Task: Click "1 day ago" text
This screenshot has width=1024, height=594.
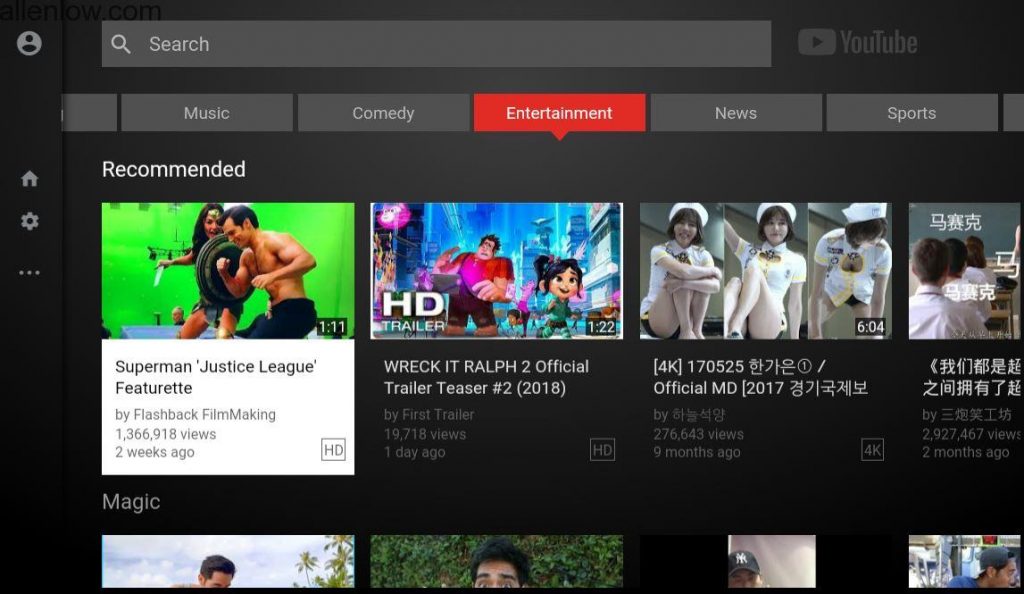Action: tap(415, 452)
